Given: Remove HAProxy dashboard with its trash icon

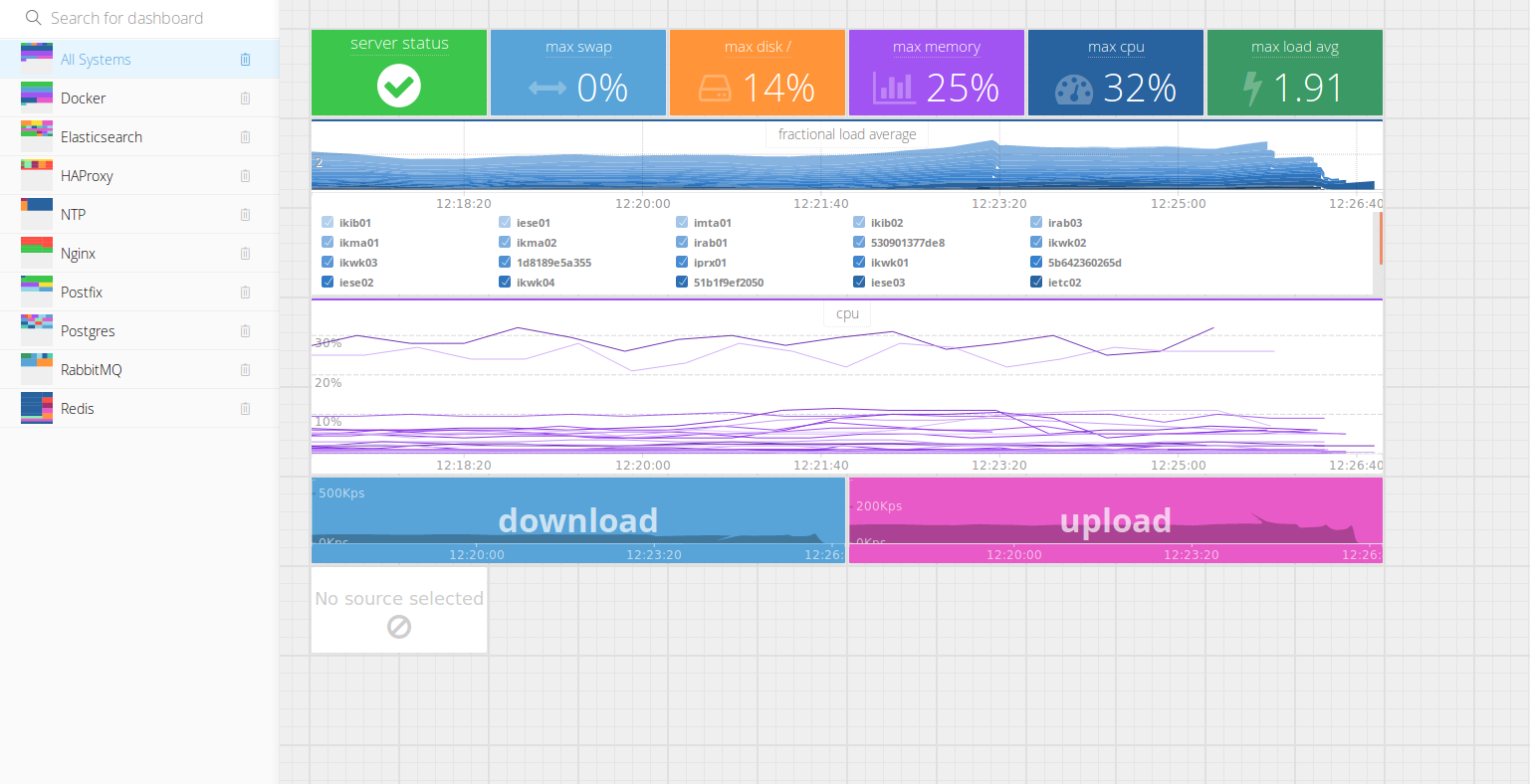Looking at the screenshot, I should pyautogui.click(x=245, y=176).
